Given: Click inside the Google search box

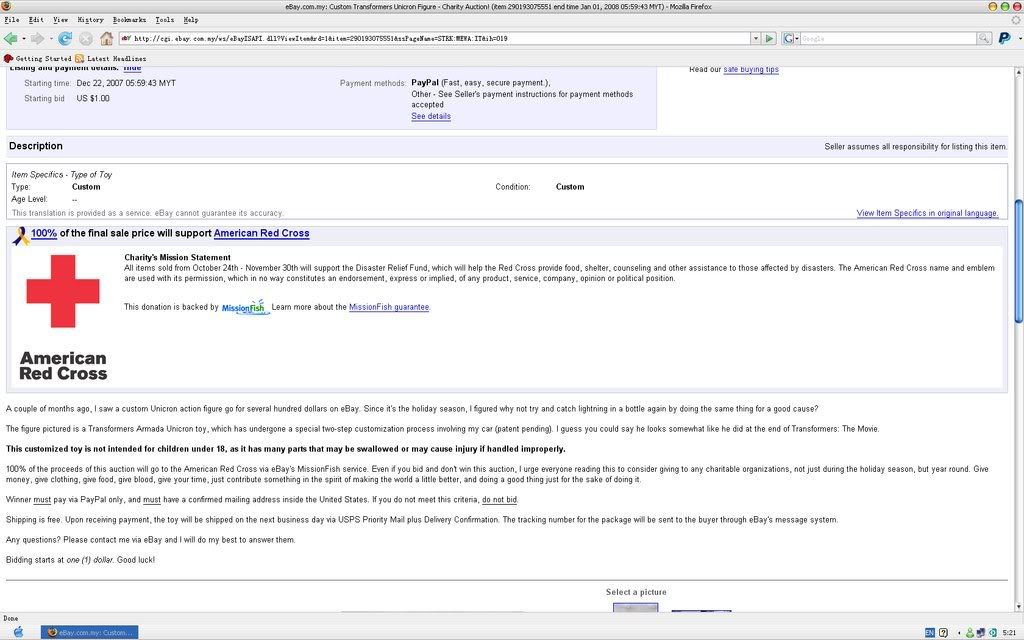Looking at the screenshot, I should [888, 39].
